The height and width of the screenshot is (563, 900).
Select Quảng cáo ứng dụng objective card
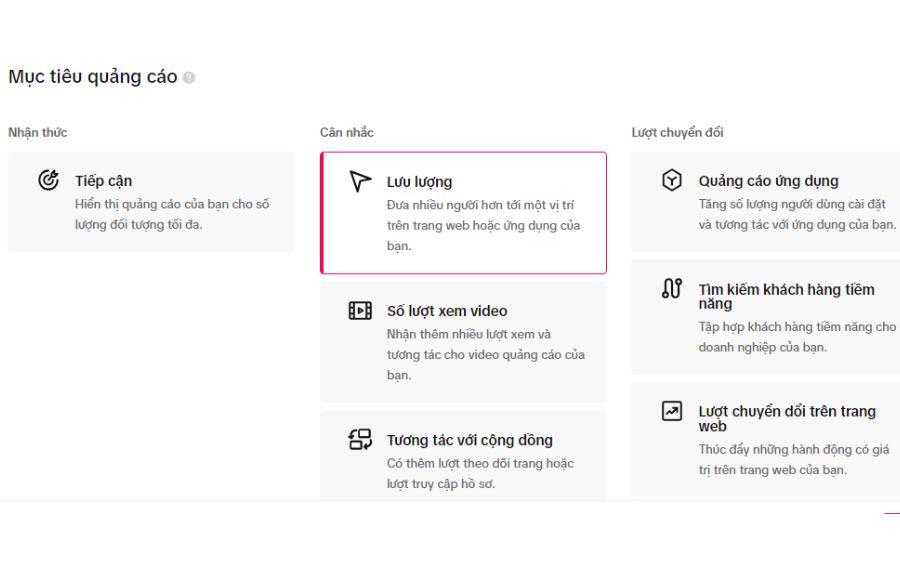point(765,202)
